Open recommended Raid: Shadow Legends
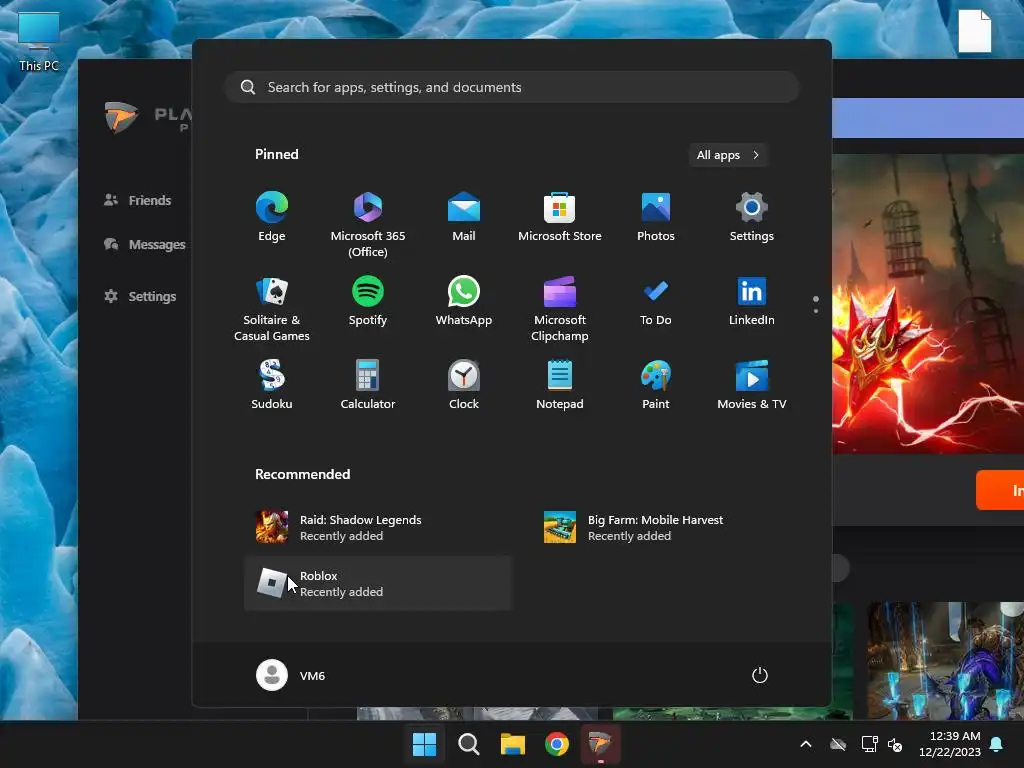 click(x=378, y=528)
